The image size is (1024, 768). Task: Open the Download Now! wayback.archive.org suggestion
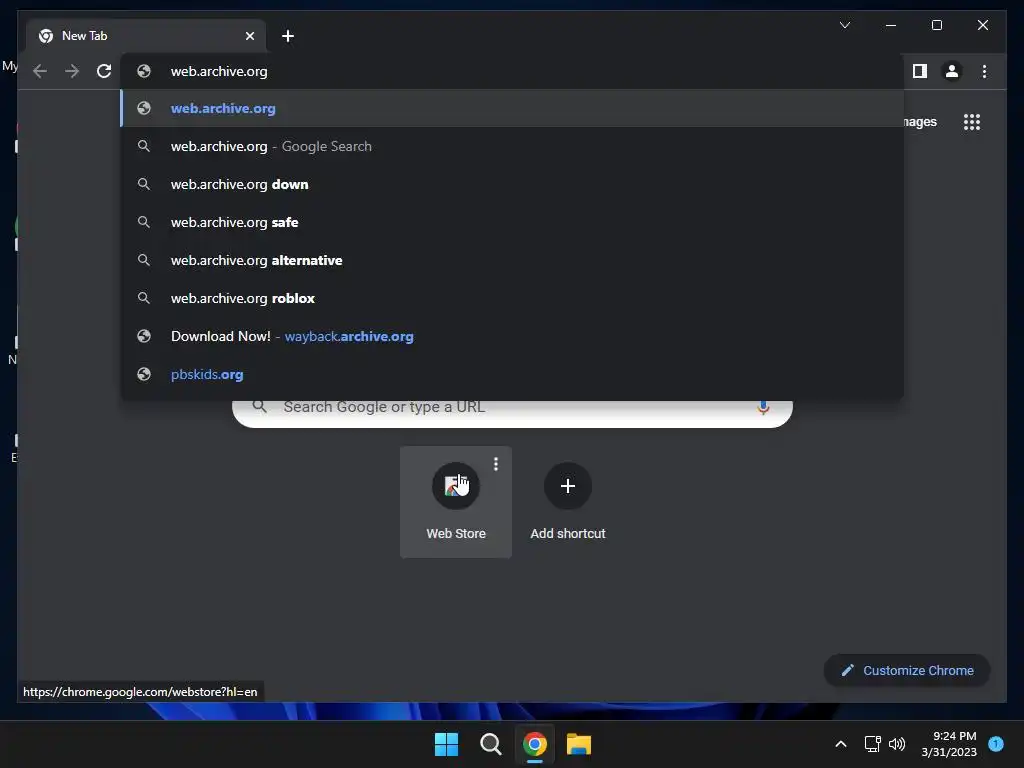click(512, 336)
